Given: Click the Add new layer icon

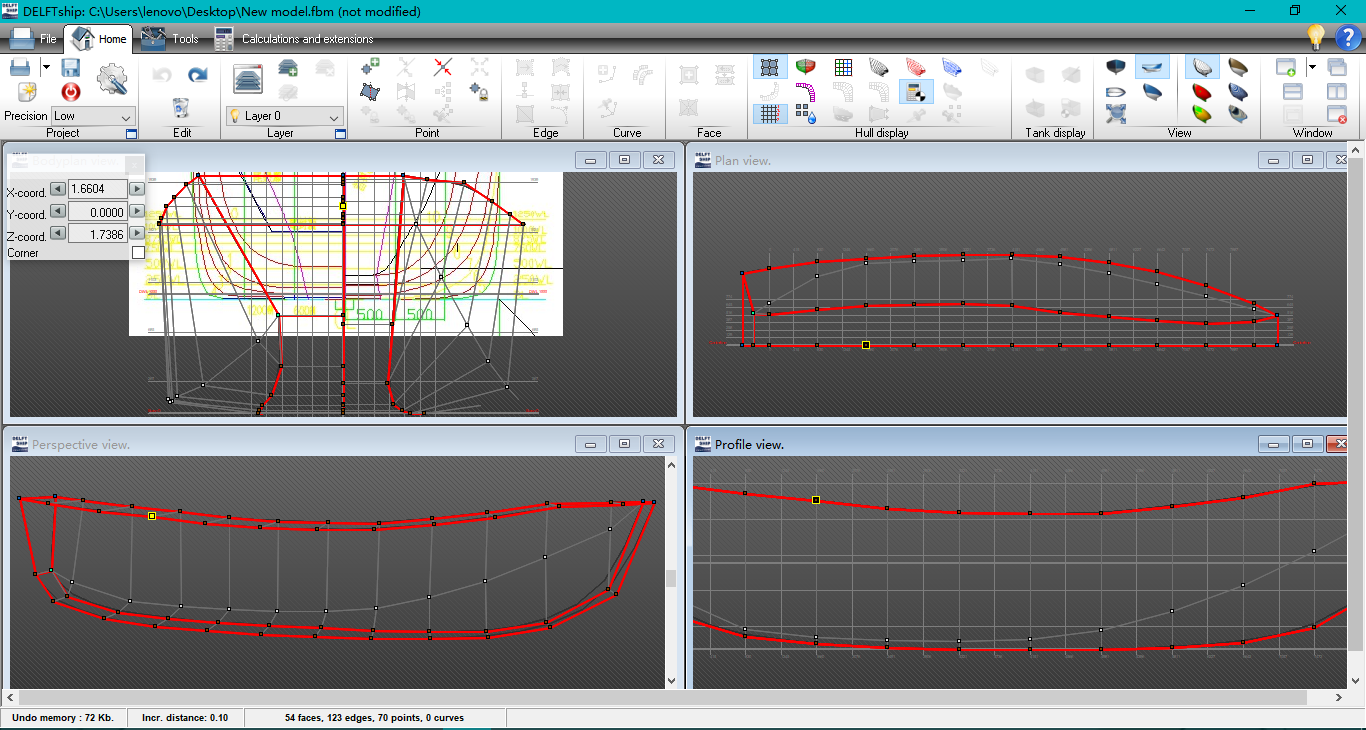Looking at the screenshot, I should pyautogui.click(x=288, y=68).
